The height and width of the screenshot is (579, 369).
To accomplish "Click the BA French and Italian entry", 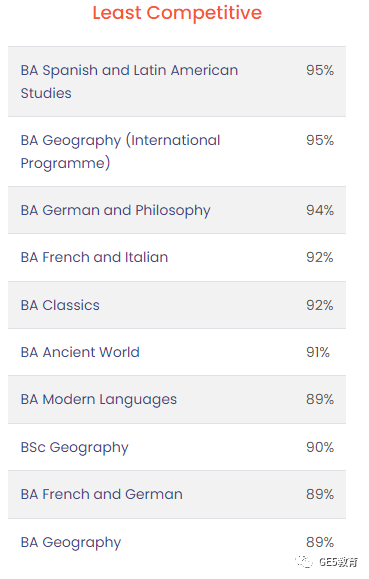I will 94,257.
